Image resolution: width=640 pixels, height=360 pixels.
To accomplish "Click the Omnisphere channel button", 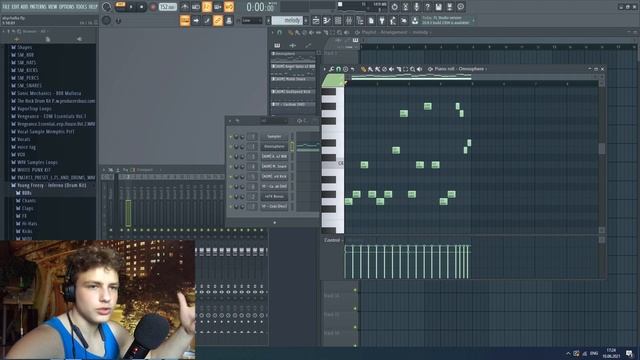I will coord(274,146).
